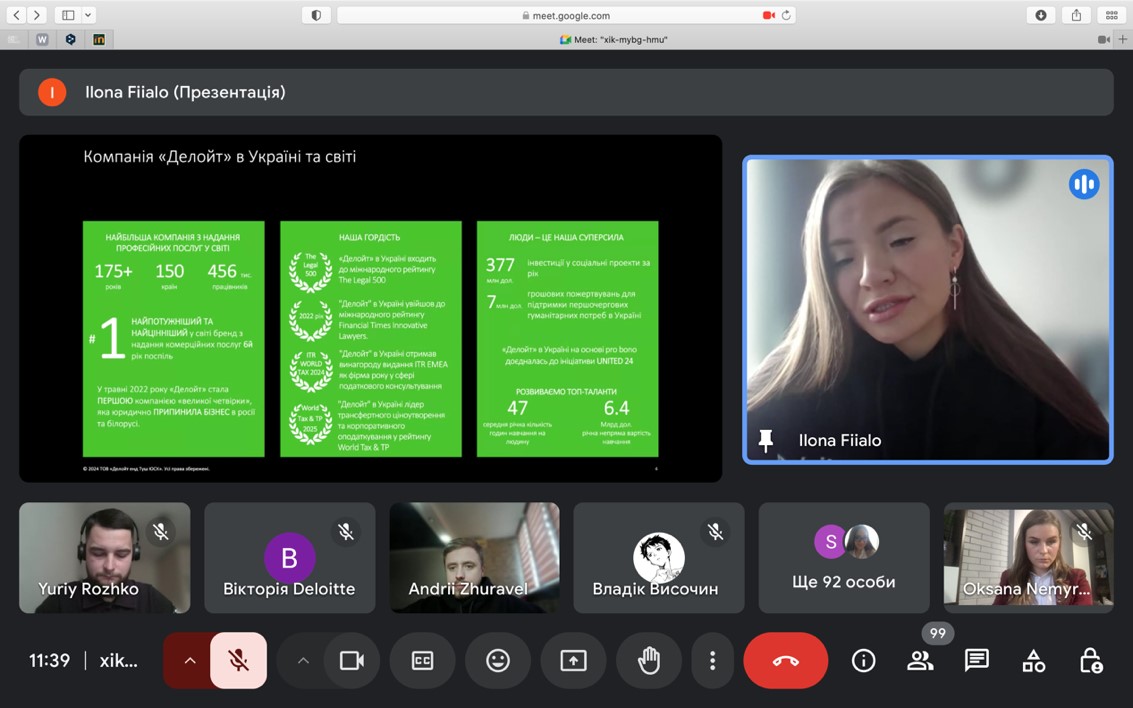Click the red camera indicator in the address bar

point(768,15)
